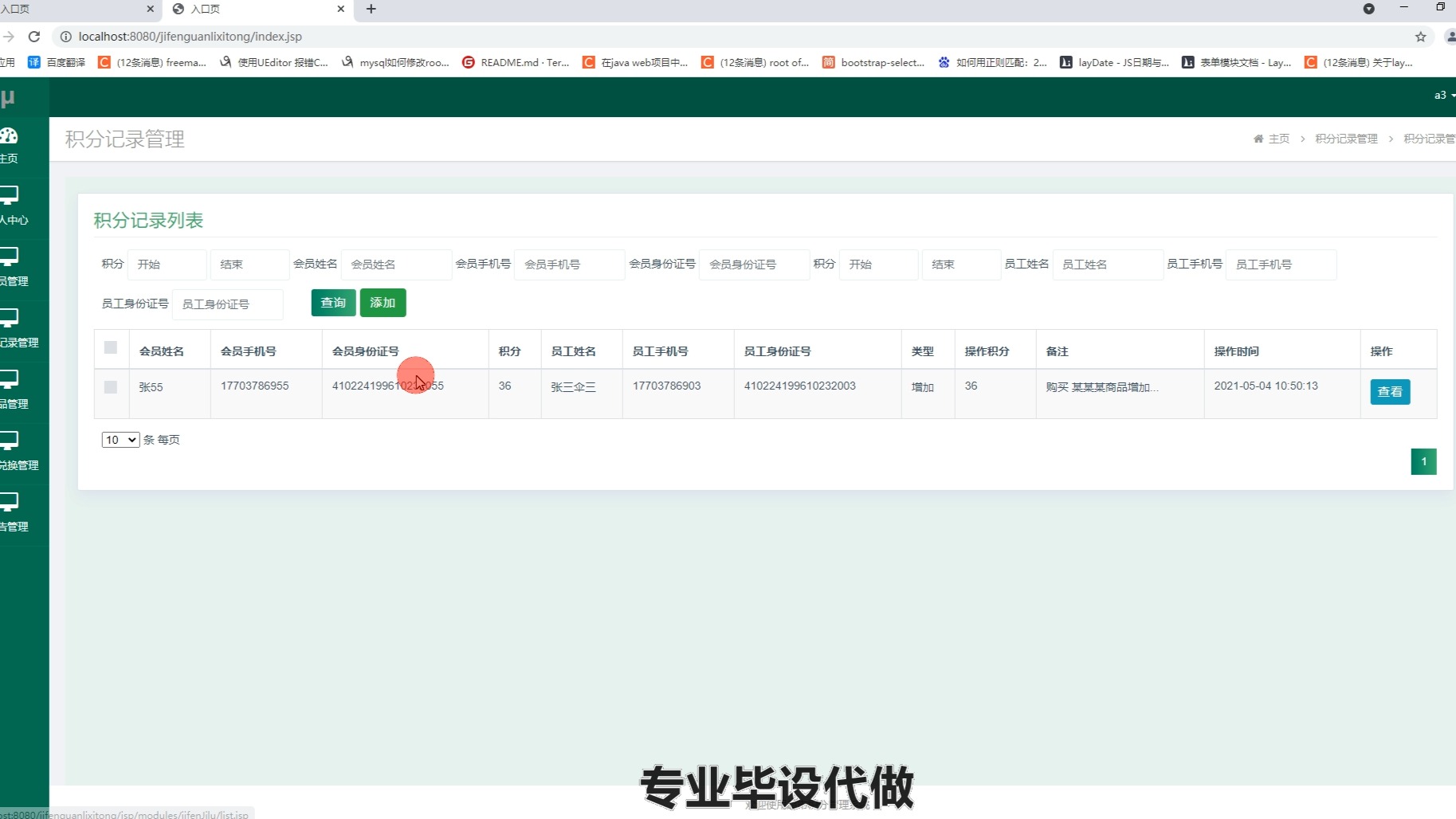Focus the first 积分 开始 input field
This screenshot has width=1456, height=819.
pos(167,265)
